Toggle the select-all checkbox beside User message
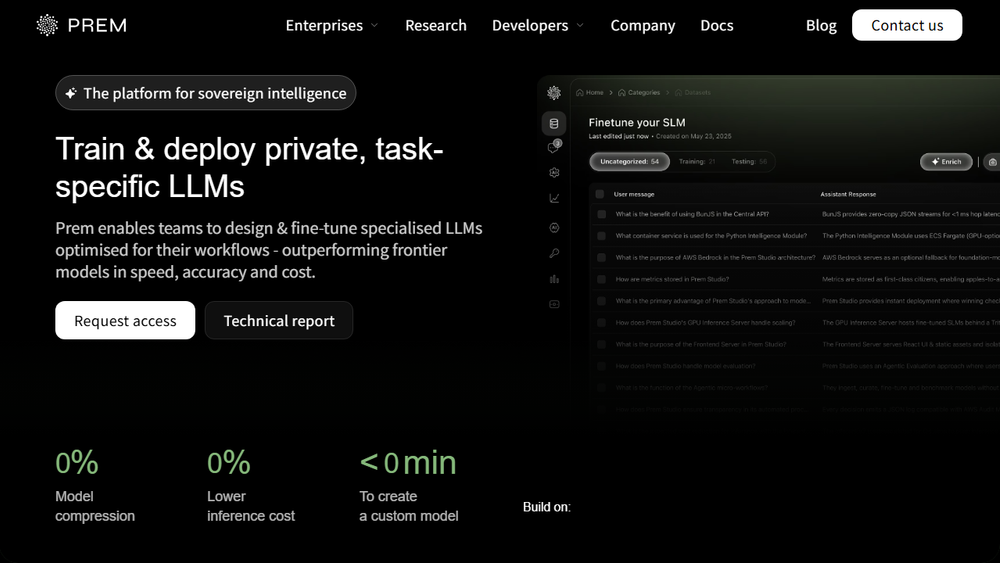The width and height of the screenshot is (1000, 563). 599,194
